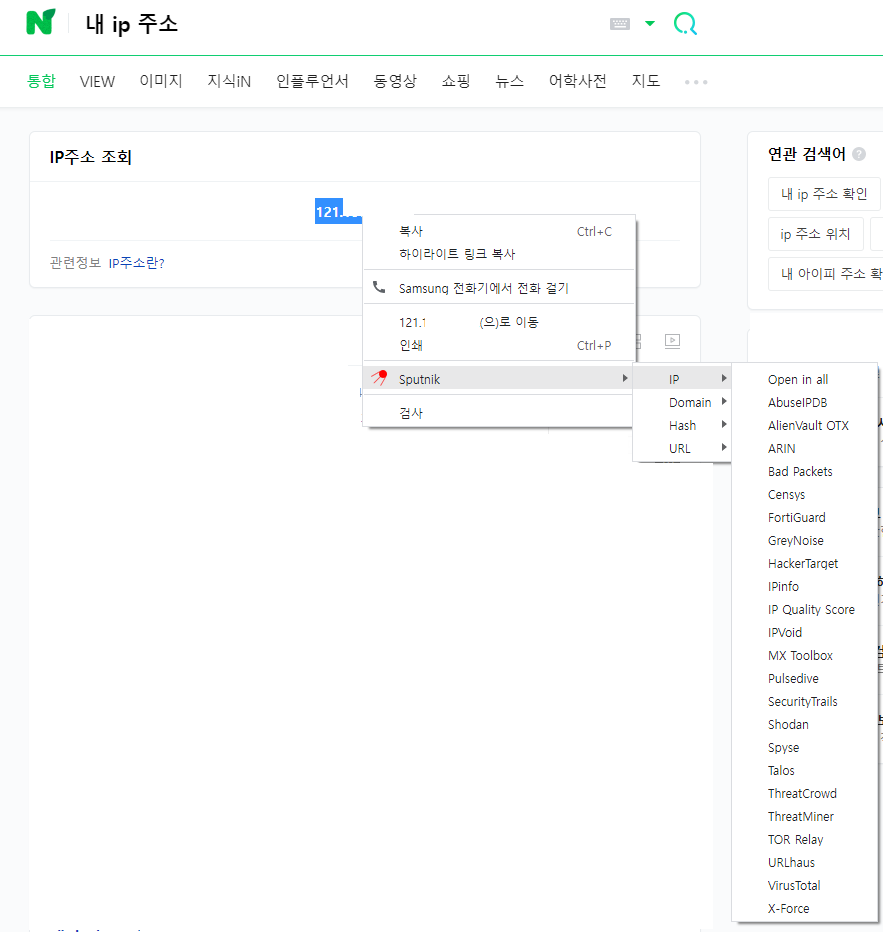Choose 복사 in the context menu
883x932 pixels.
click(x=499, y=231)
